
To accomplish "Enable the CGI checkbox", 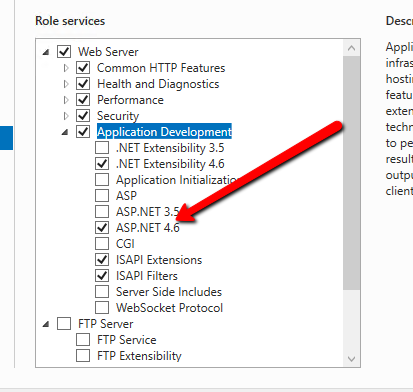I will coord(102,244).
